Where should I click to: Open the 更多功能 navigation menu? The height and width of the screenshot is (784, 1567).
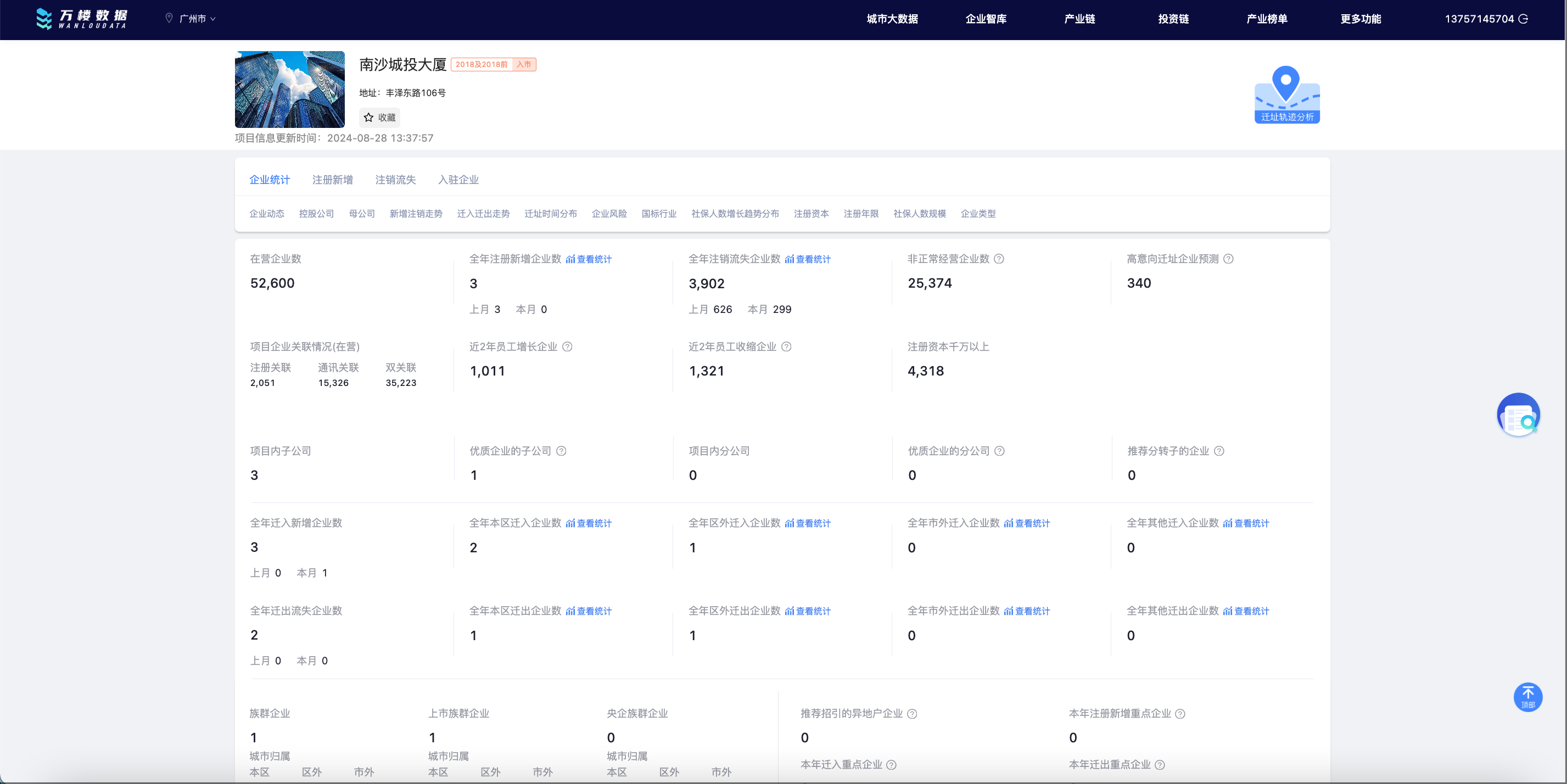coord(1360,19)
